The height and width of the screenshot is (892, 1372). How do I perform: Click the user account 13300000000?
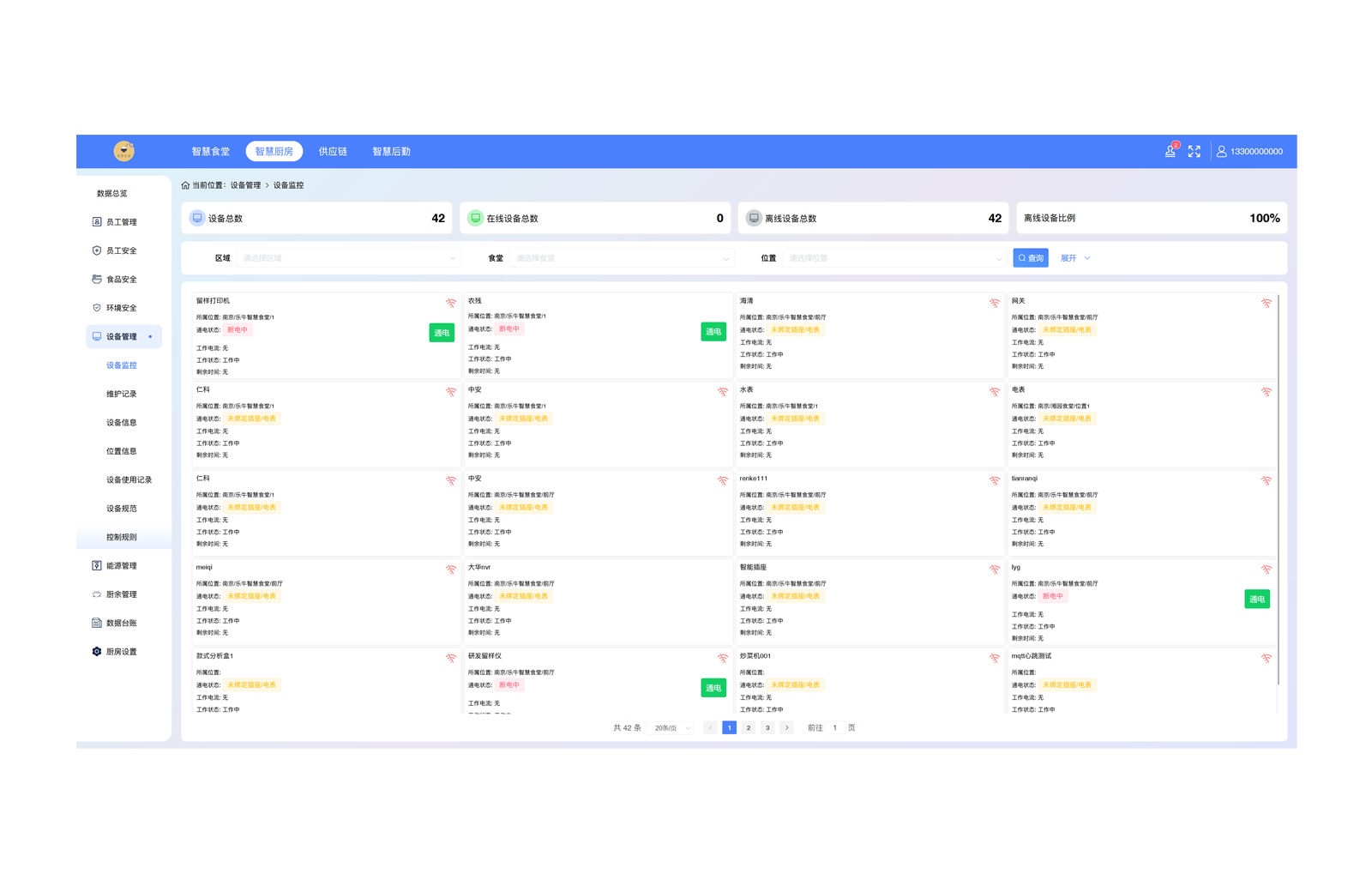1249,152
